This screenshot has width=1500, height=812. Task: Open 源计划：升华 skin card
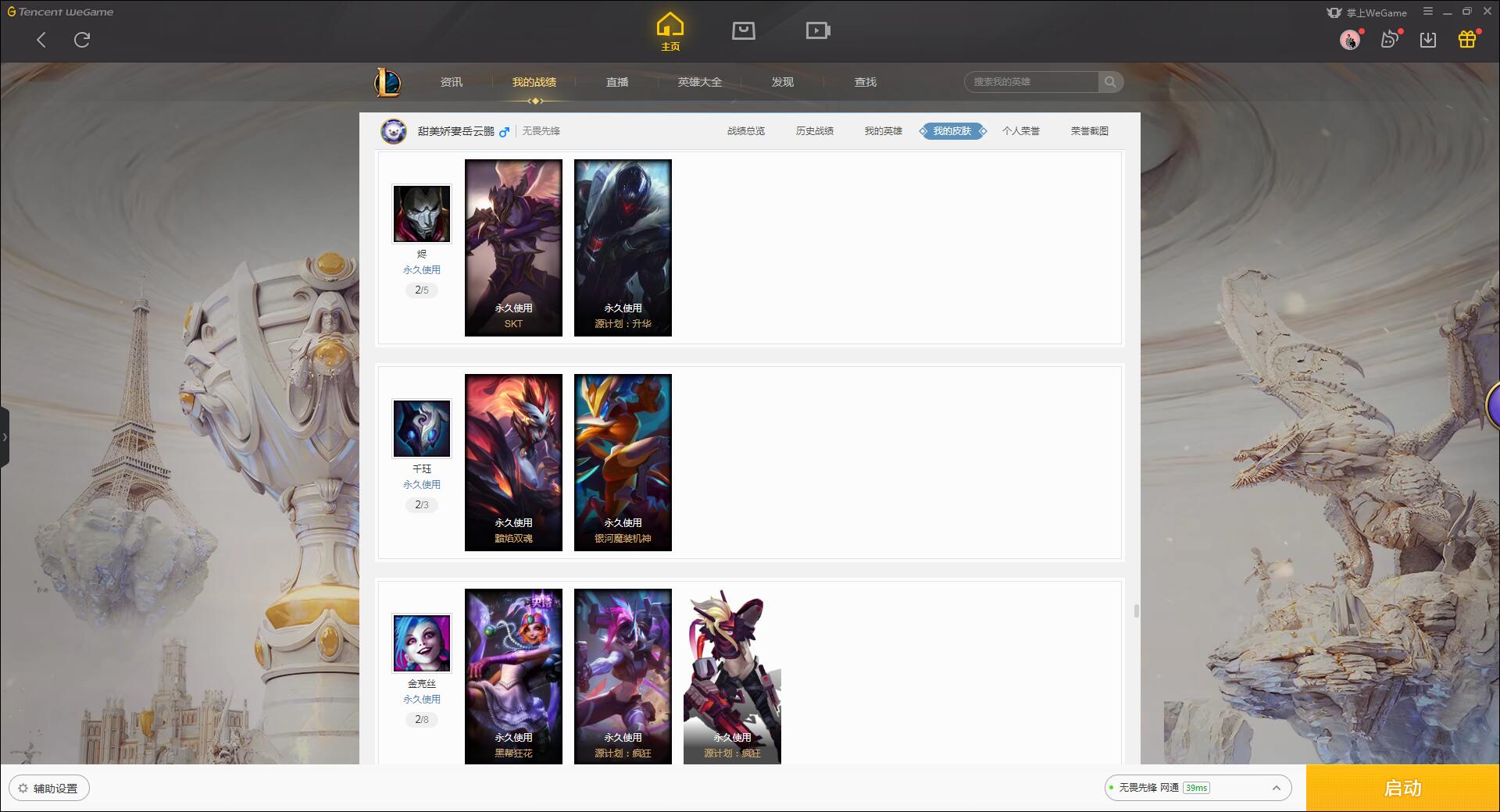tap(623, 248)
